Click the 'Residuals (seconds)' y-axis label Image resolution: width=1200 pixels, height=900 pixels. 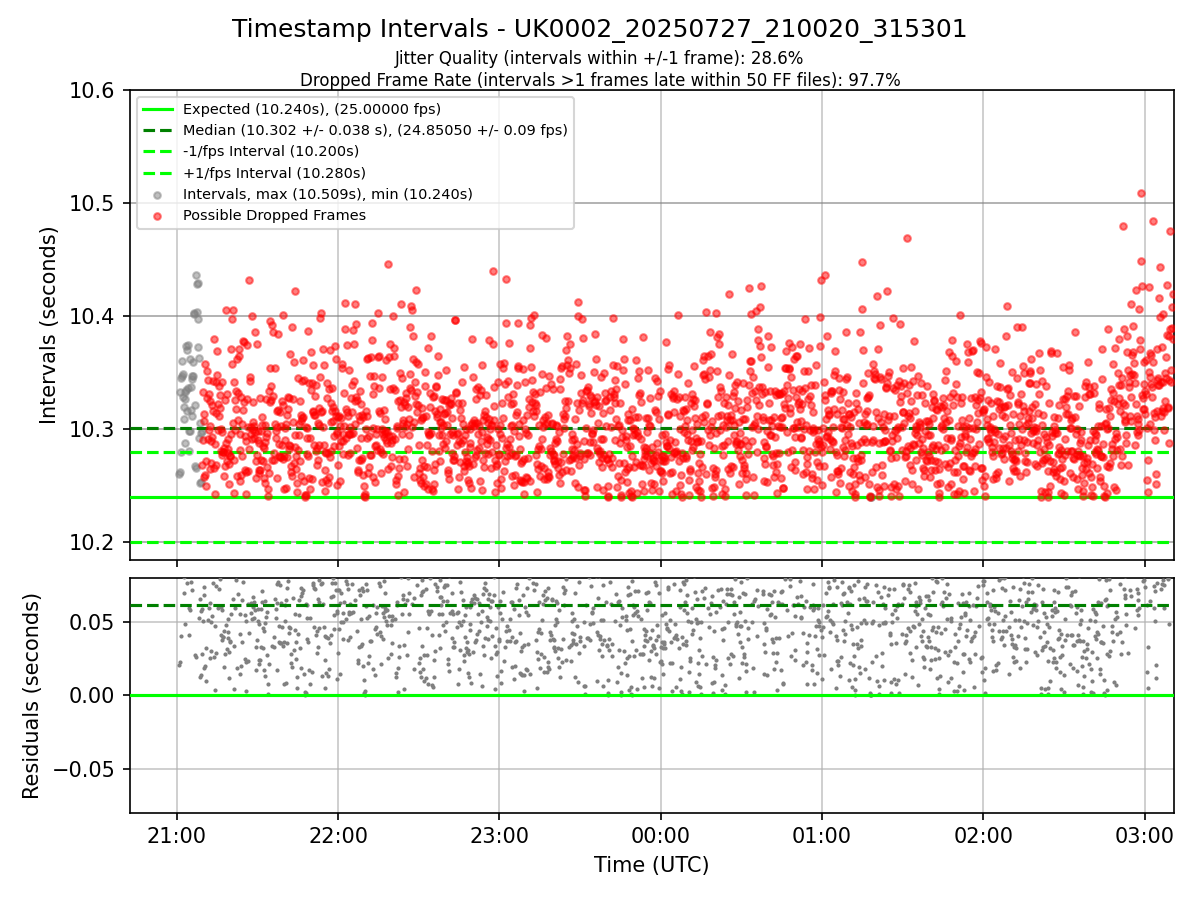tap(31, 696)
